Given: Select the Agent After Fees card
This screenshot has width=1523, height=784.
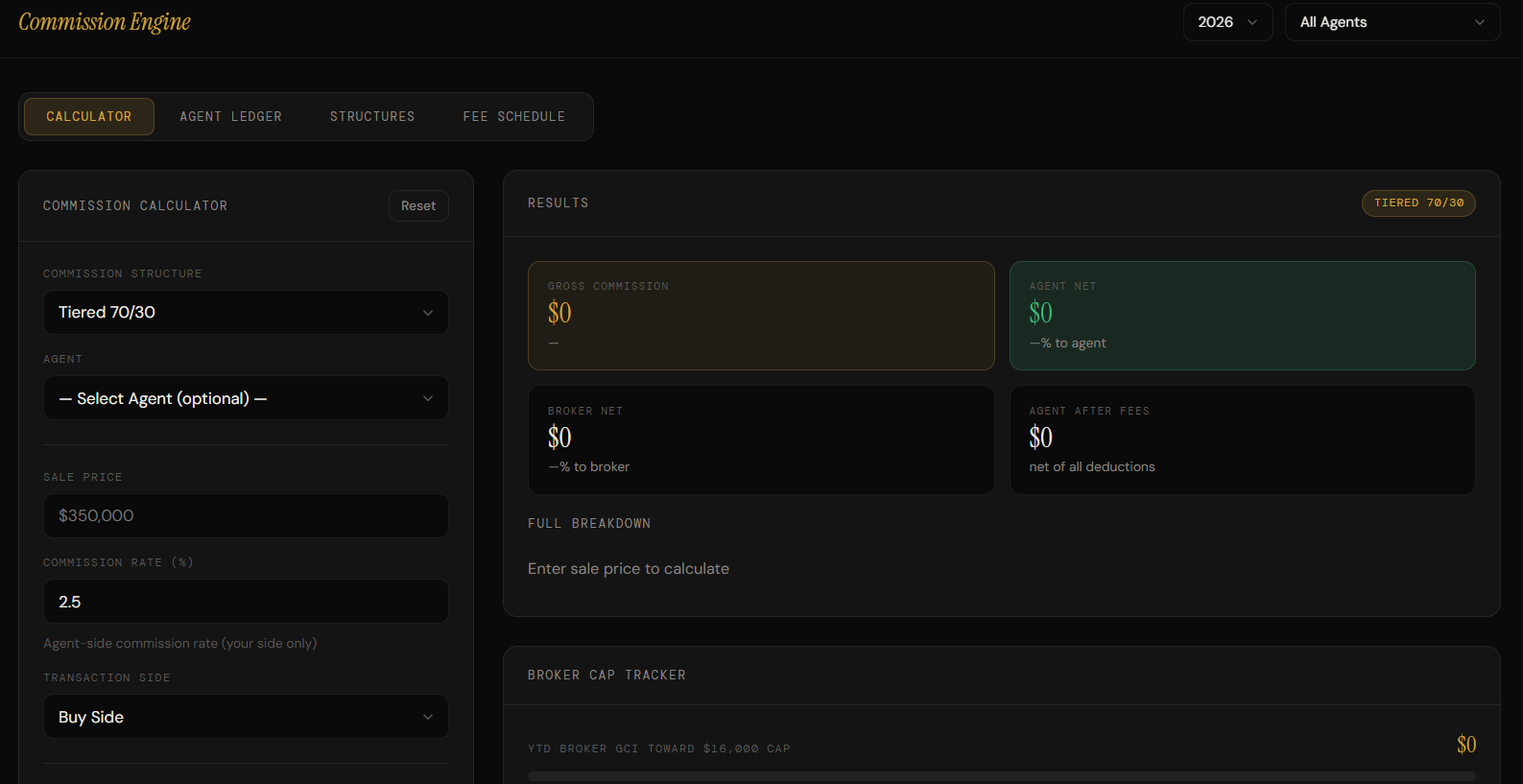Looking at the screenshot, I should 1243,440.
